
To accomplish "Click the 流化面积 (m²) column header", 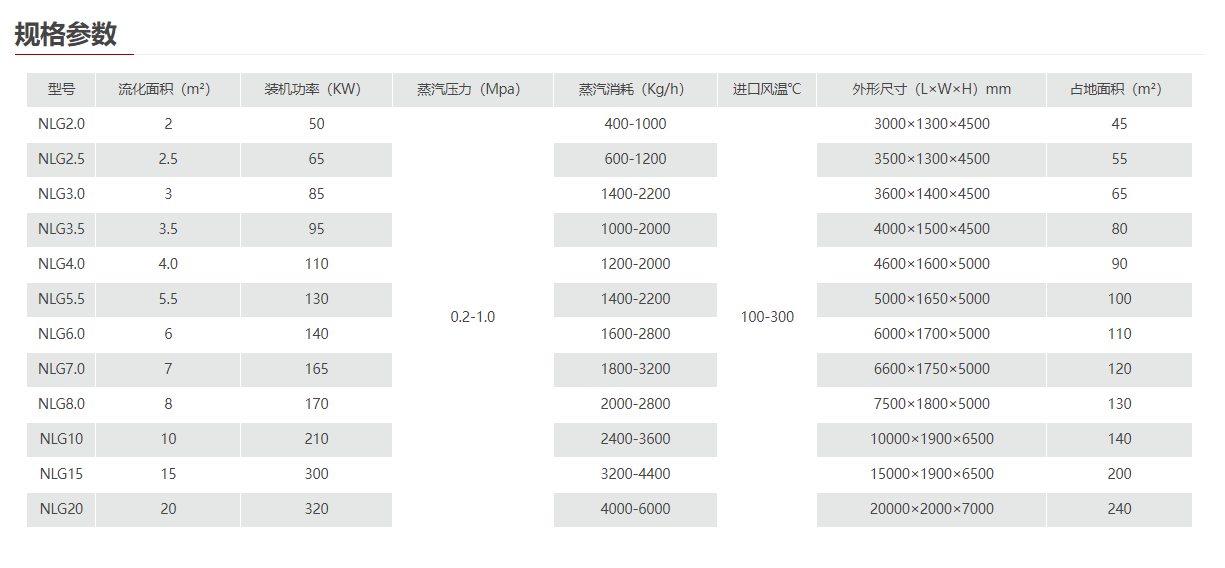I will [168, 89].
